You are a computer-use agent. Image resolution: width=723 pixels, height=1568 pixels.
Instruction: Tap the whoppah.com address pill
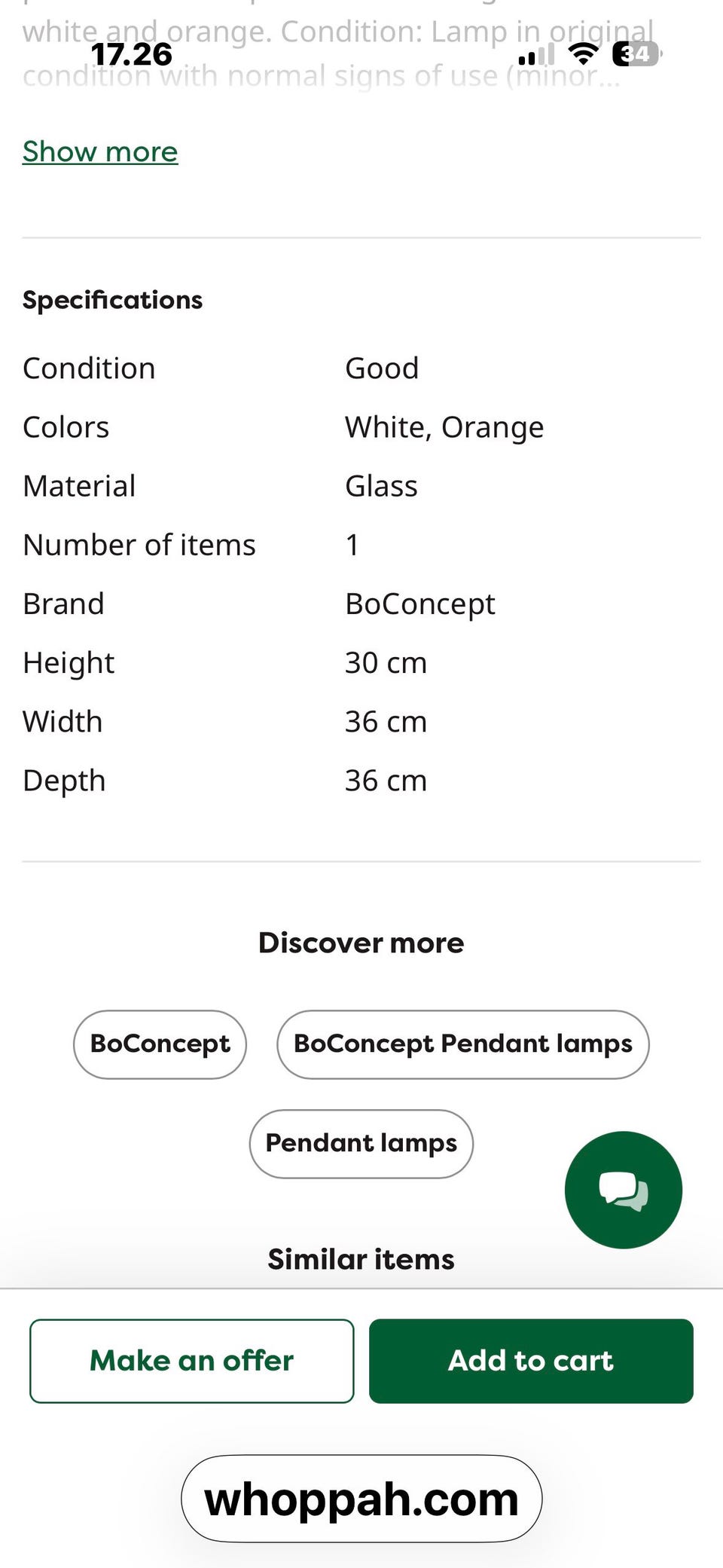pyautogui.click(x=361, y=1499)
